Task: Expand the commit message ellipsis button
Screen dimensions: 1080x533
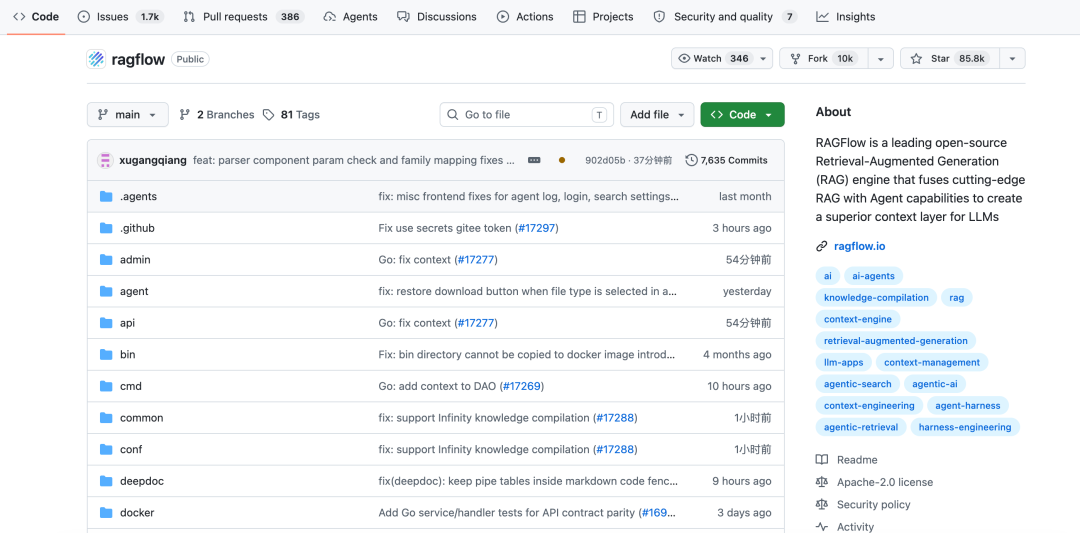Action: [x=534, y=160]
